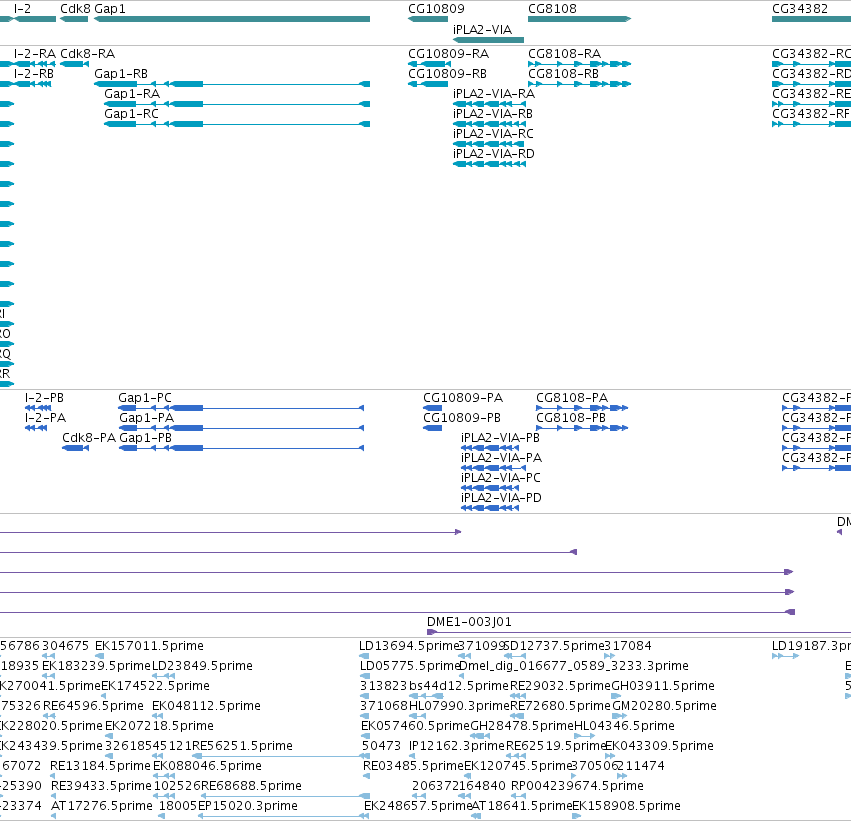The height and width of the screenshot is (821, 851).
Task: Click the iPLA2-VIA-RC transcript label
Action: tap(493, 134)
